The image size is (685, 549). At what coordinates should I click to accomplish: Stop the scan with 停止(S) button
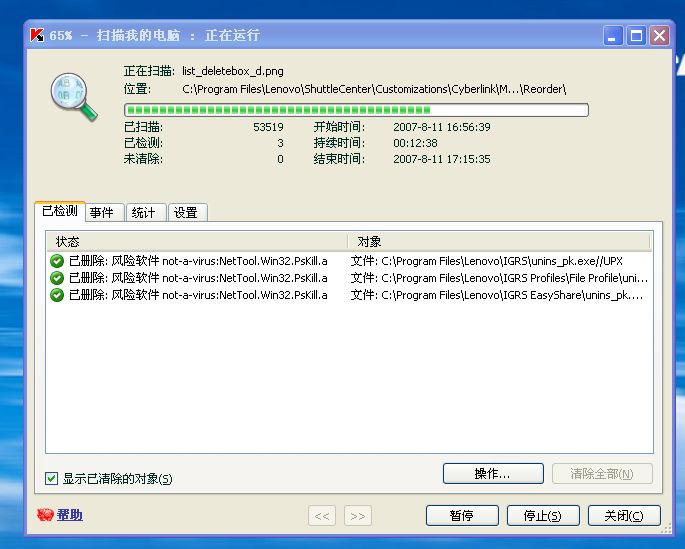point(543,515)
